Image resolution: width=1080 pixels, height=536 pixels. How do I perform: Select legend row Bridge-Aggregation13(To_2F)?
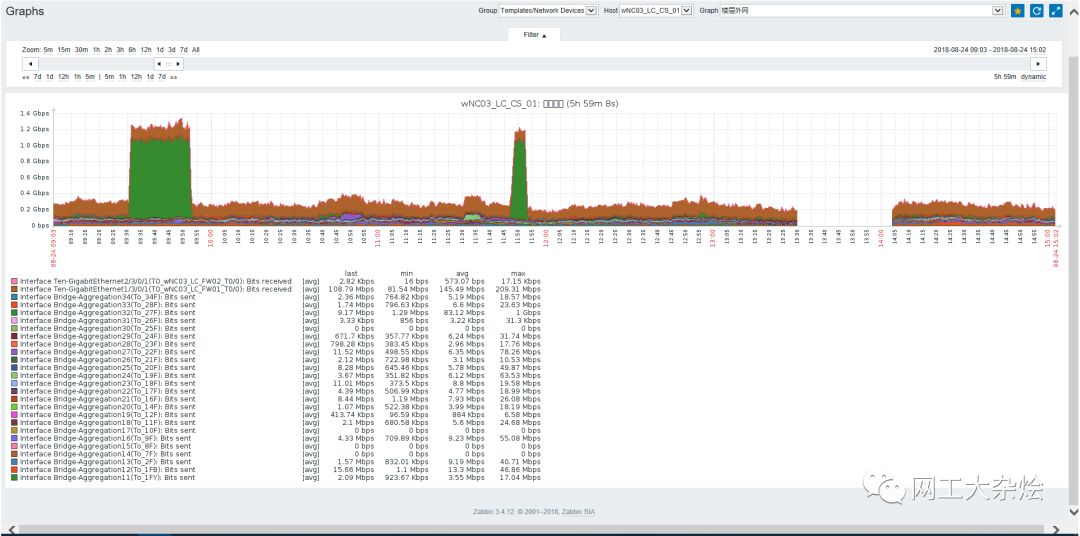(x=276, y=462)
